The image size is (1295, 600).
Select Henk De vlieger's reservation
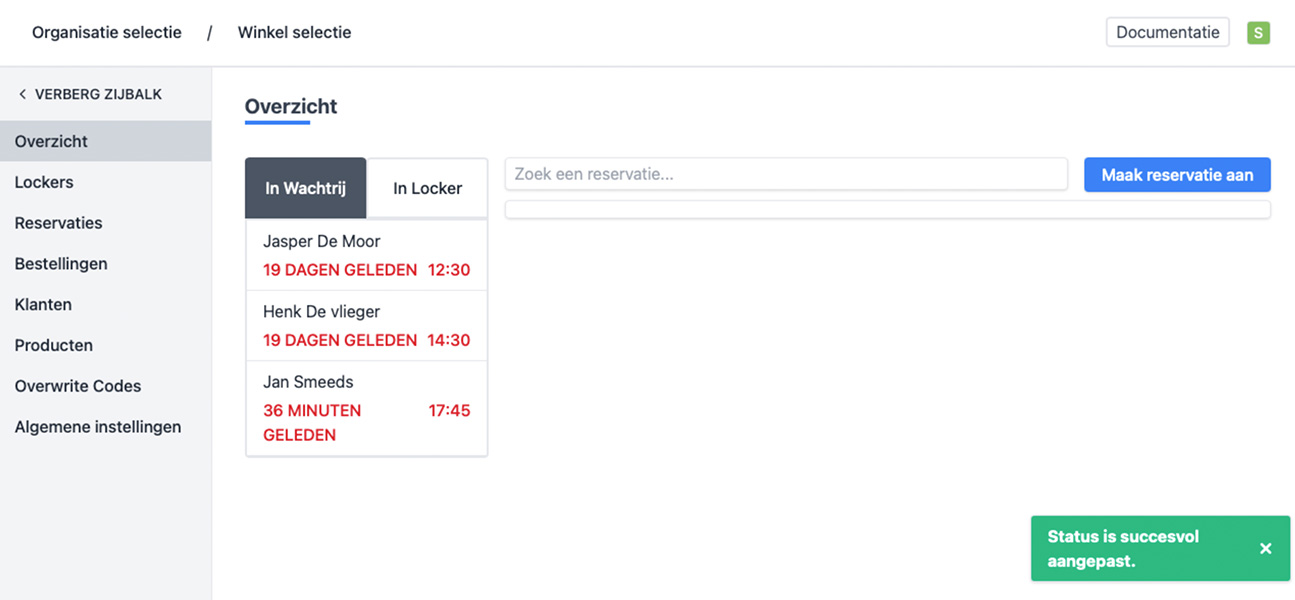tap(366, 325)
